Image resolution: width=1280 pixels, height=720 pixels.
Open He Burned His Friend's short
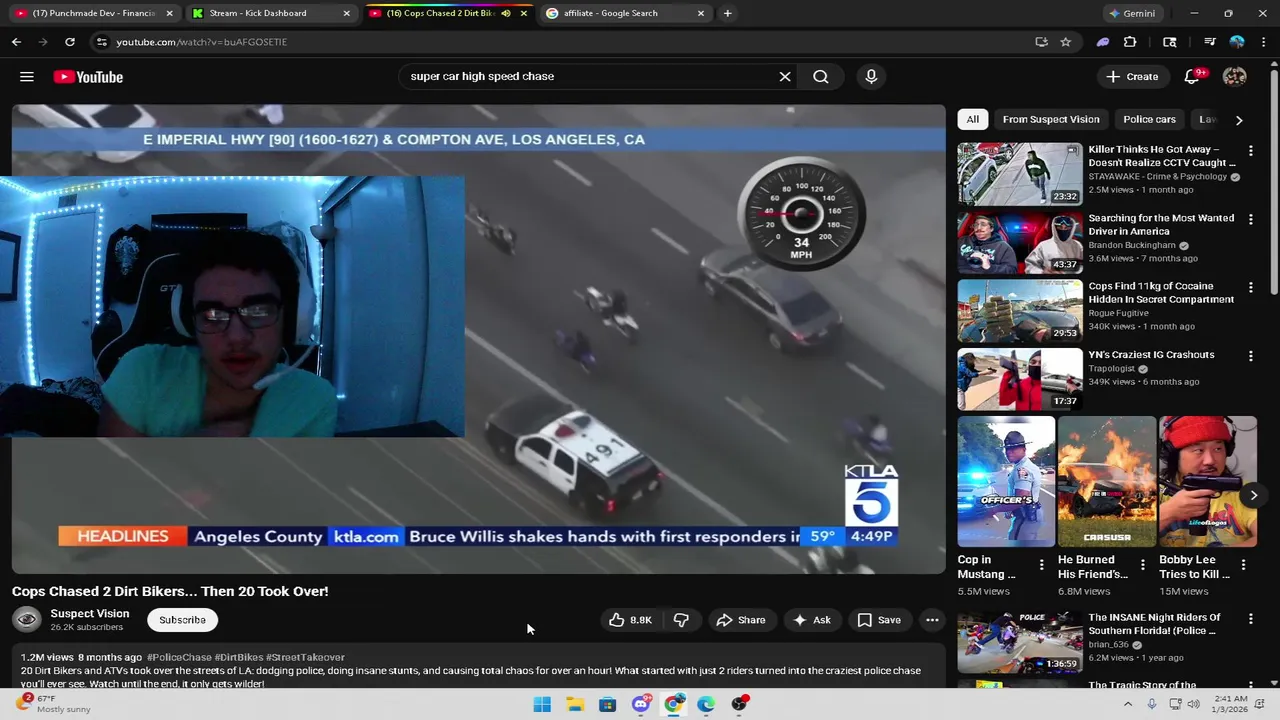pyautogui.click(x=1107, y=481)
